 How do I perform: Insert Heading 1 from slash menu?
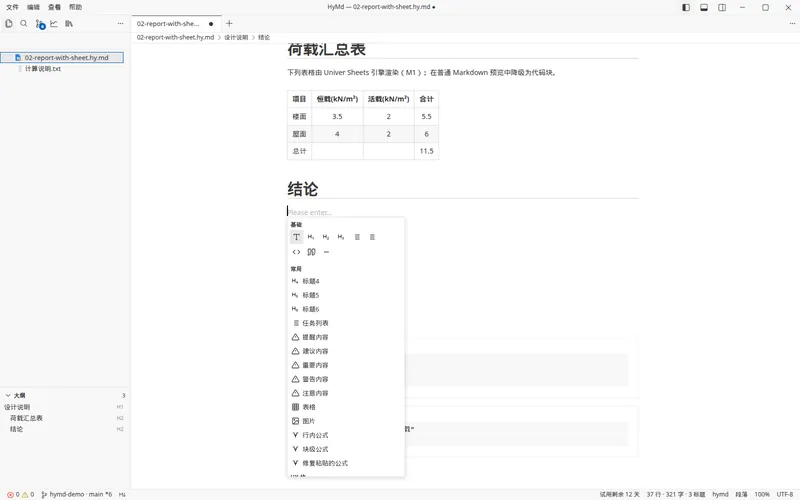pos(311,237)
